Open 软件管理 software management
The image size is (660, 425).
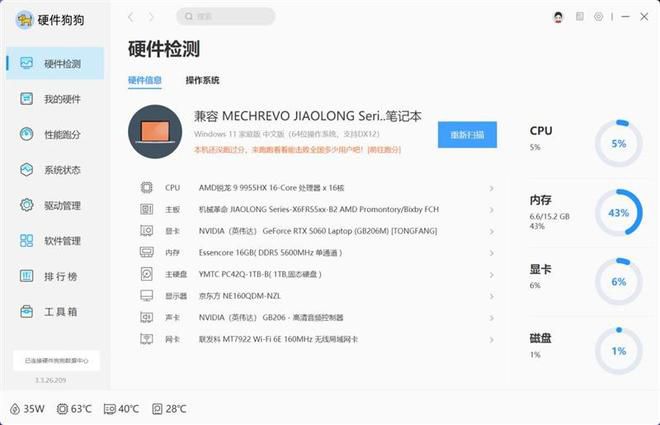(55, 241)
